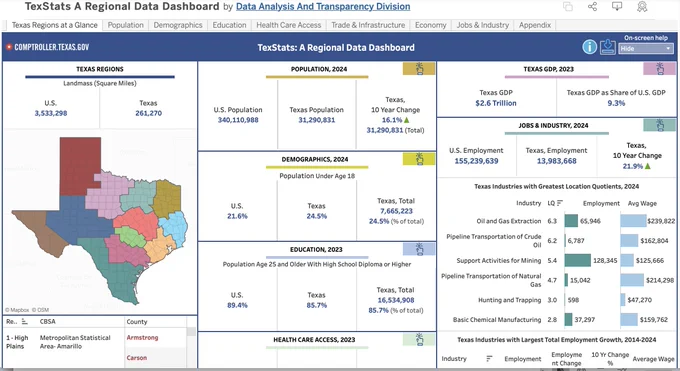Click sort icon beside Re.. column header
This screenshot has height=371, width=680.
[25, 322]
